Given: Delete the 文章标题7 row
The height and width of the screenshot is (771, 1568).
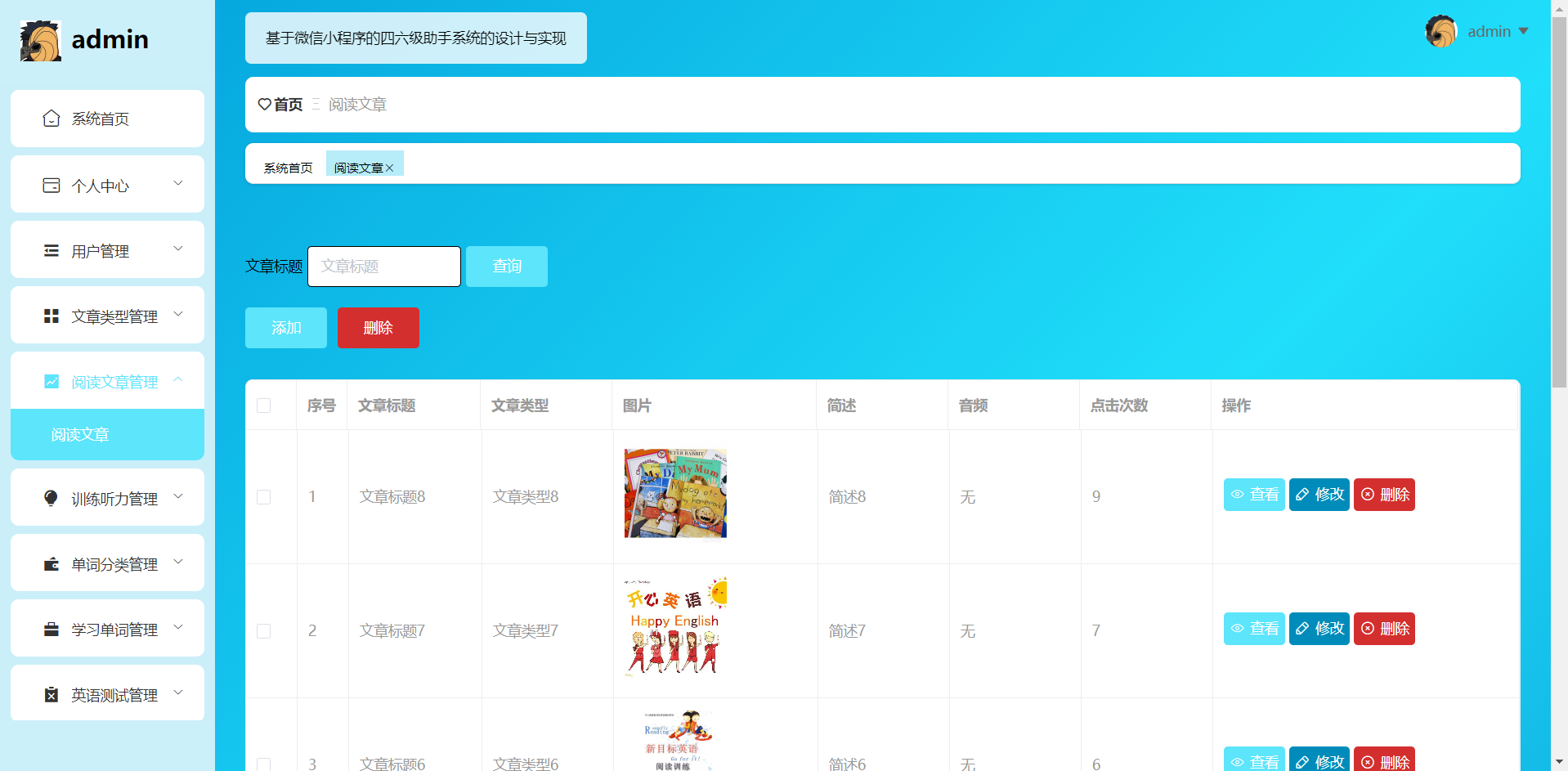Looking at the screenshot, I should 1384,629.
